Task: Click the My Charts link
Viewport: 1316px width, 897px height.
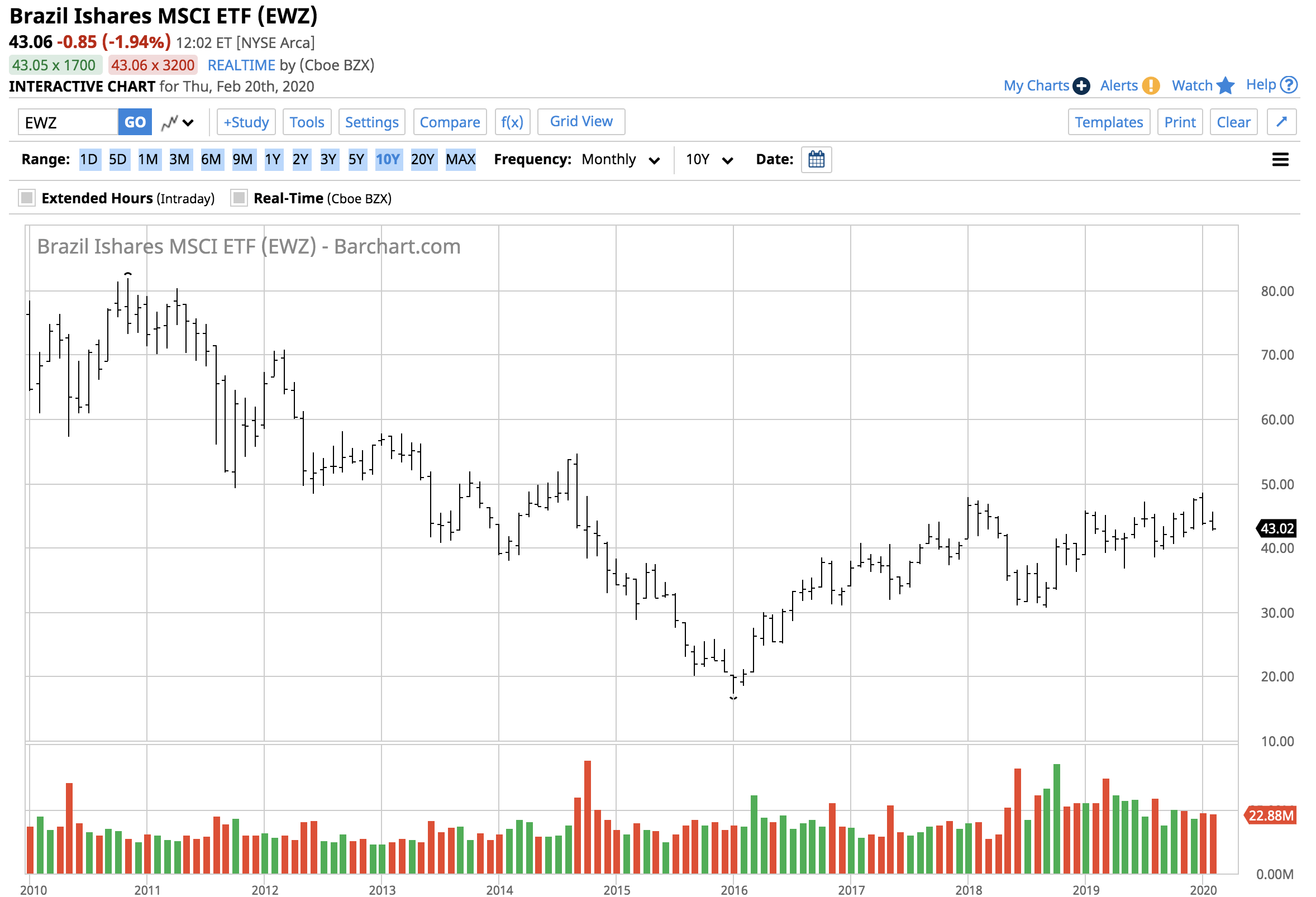Action: pos(1036,85)
